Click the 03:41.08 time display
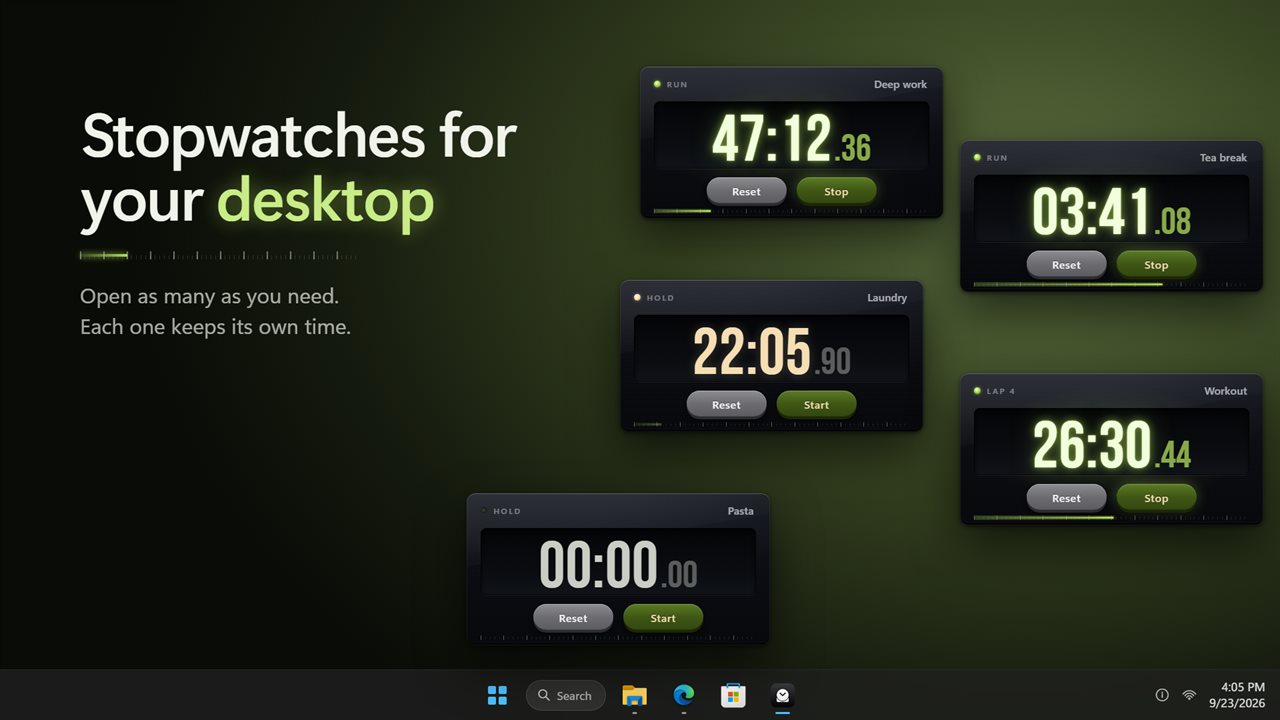Viewport: 1280px width, 720px height. coord(1111,211)
